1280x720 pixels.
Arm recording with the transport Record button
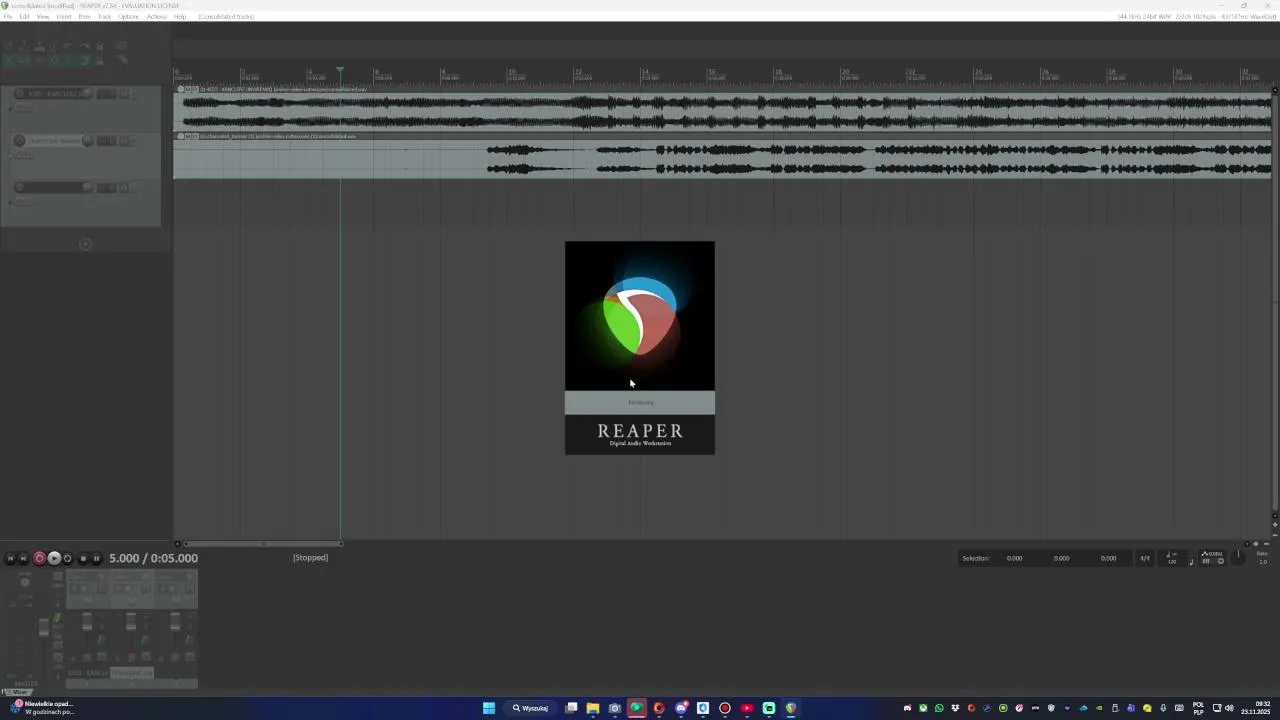(x=39, y=558)
